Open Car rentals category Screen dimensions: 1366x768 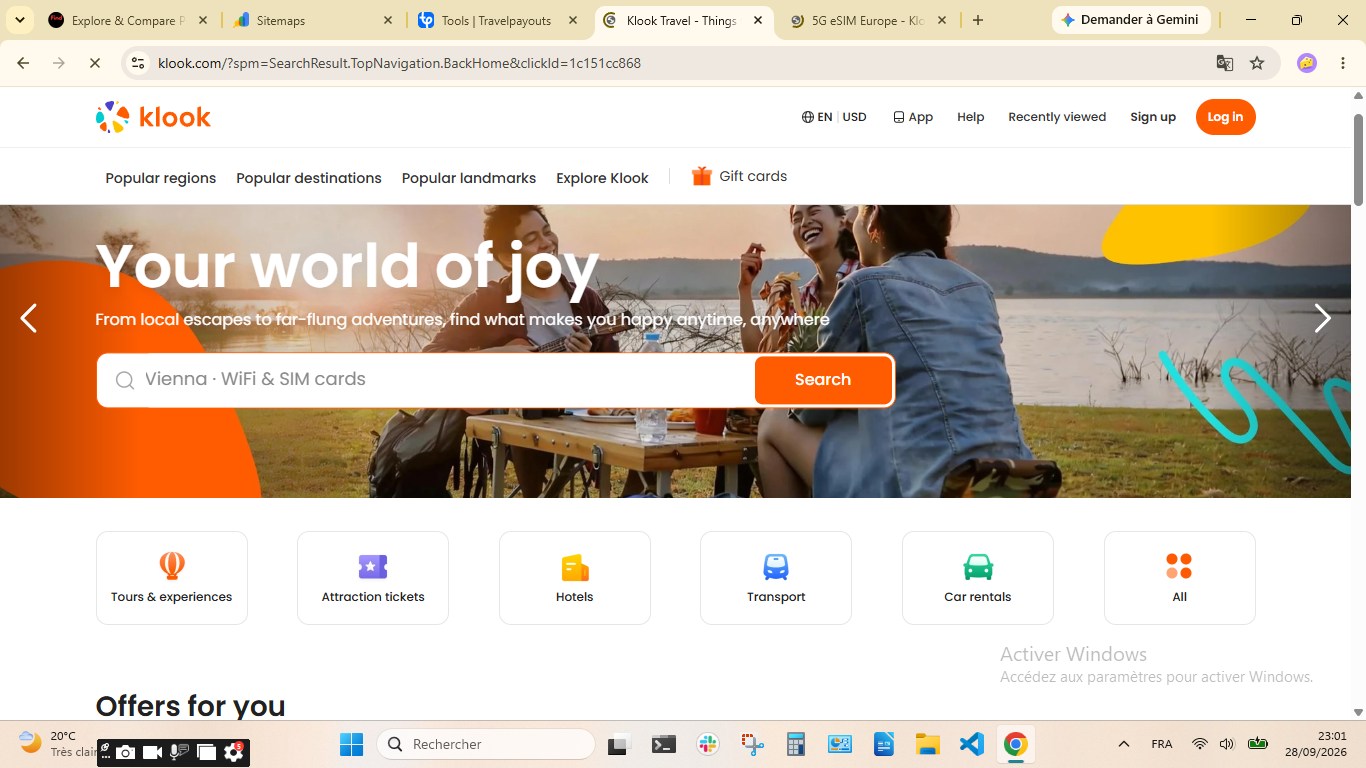pyautogui.click(x=978, y=578)
